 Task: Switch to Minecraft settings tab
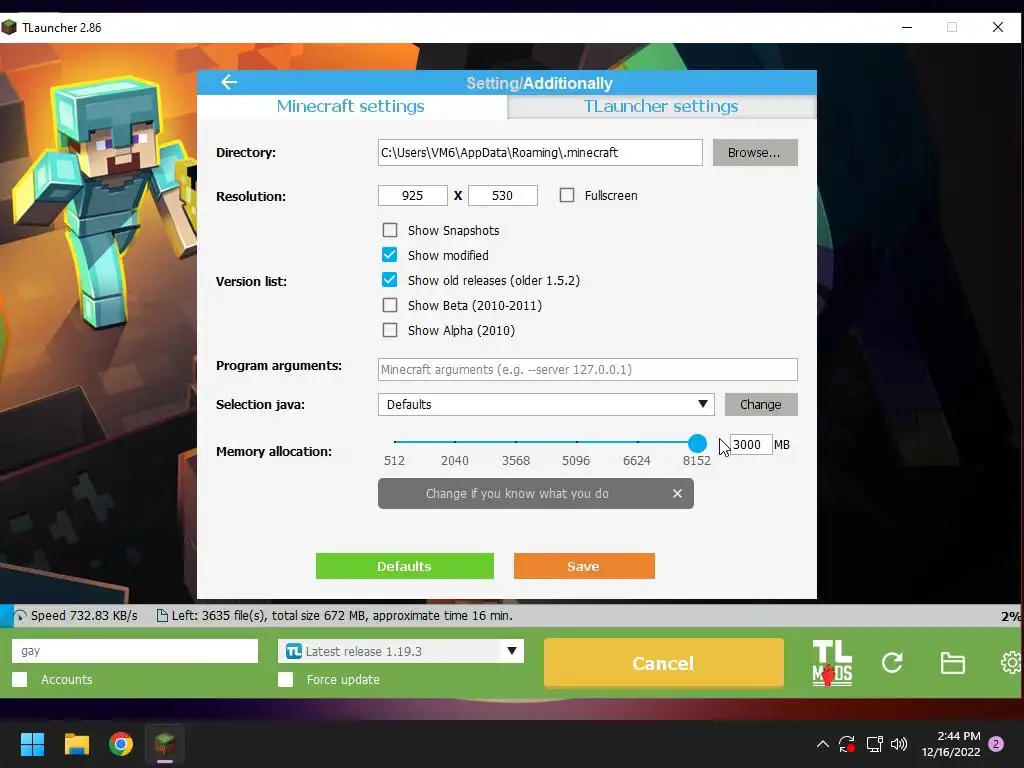[x=351, y=106]
